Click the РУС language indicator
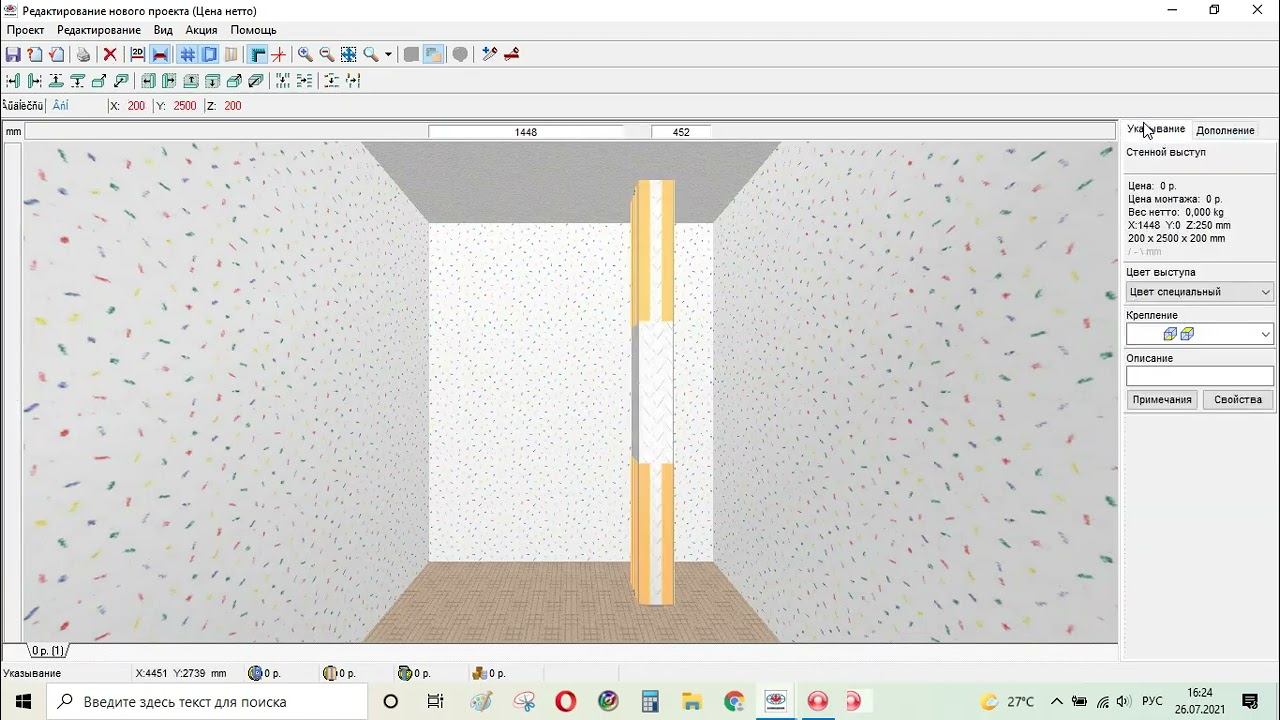The image size is (1280, 720). [1152, 701]
